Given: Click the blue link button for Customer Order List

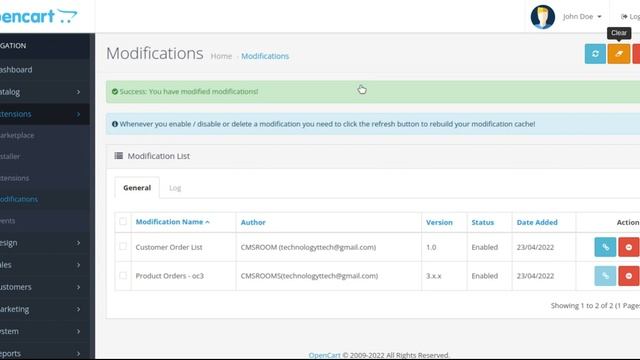Looking at the screenshot, I should (x=605, y=247).
